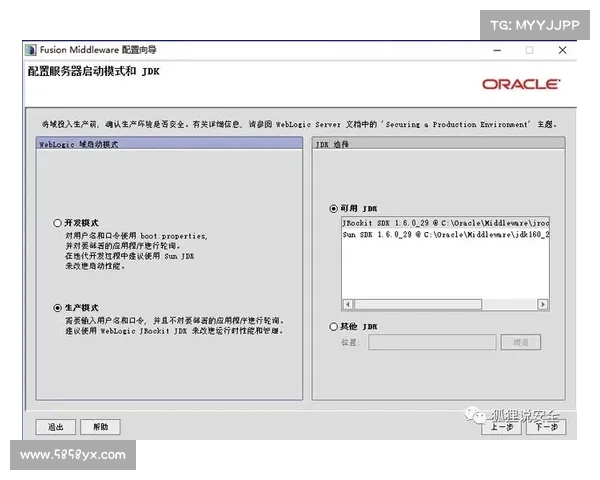Choose the 可用 JDK radio option
This screenshot has height=480, width=600.
pyautogui.click(x=333, y=209)
